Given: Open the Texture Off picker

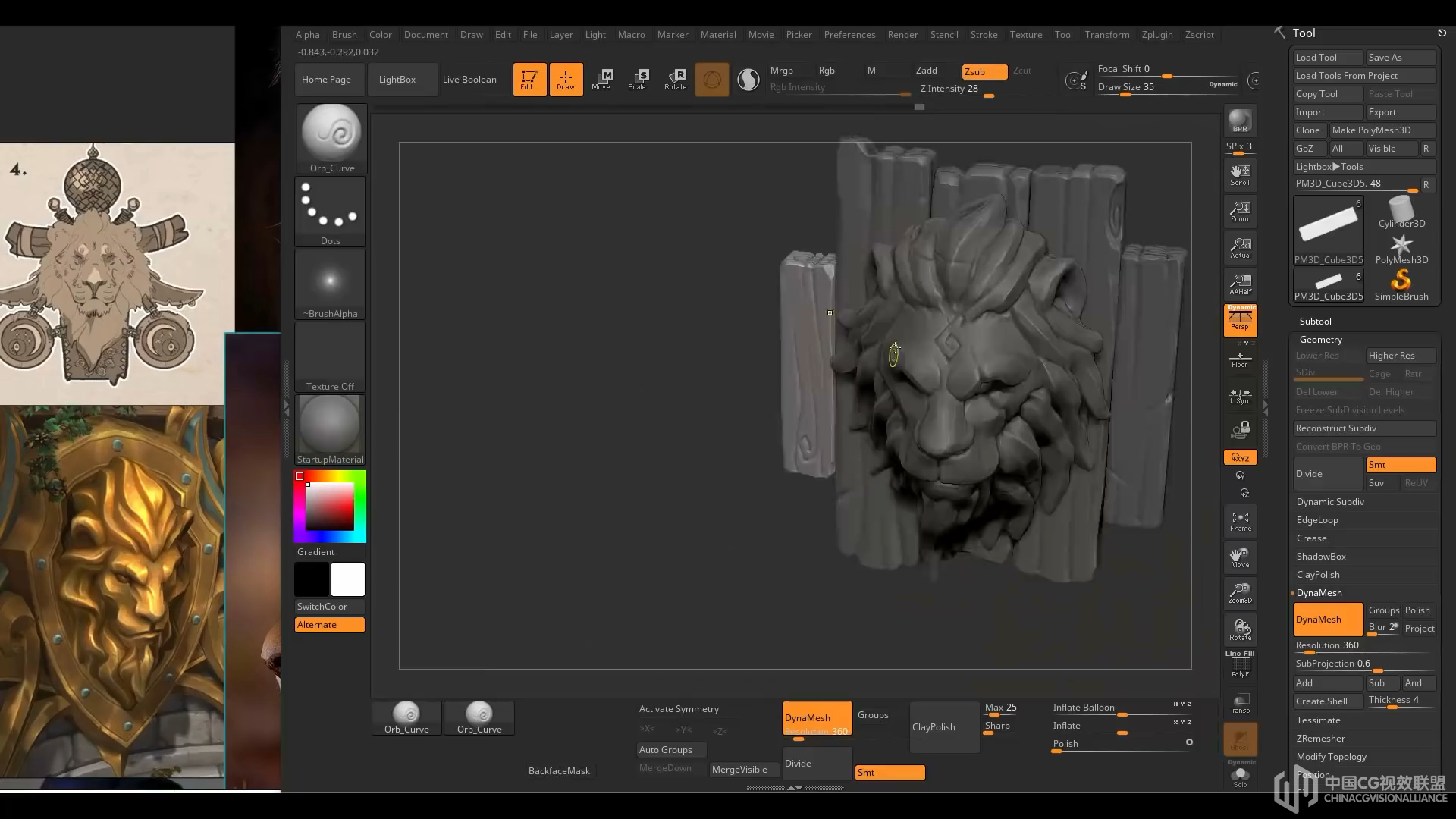Looking at the screenshot, I should click(x=330, y=357).
